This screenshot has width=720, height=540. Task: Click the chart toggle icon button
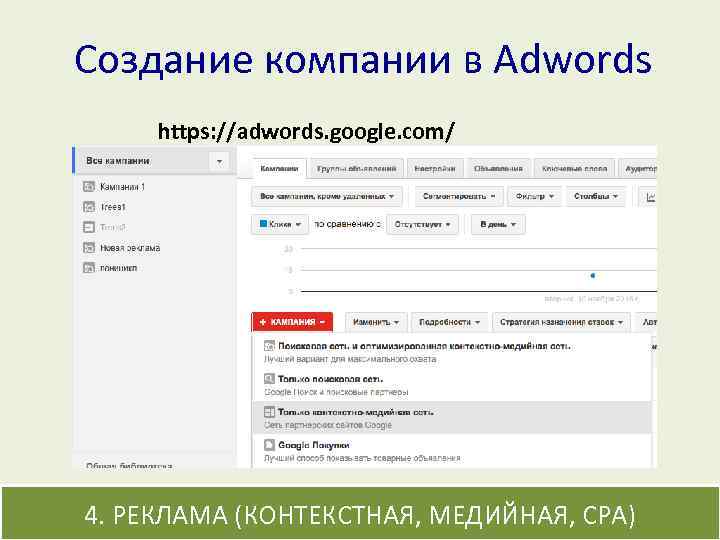[649, 197]
